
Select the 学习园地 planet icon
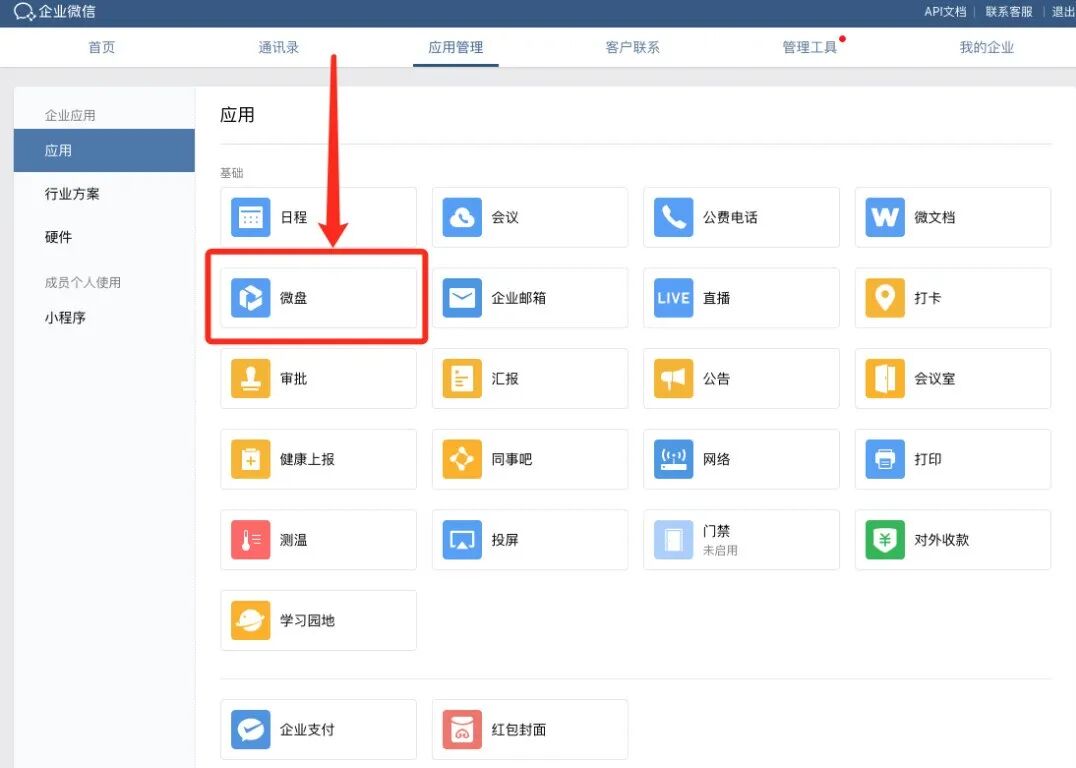pos(250,620)
